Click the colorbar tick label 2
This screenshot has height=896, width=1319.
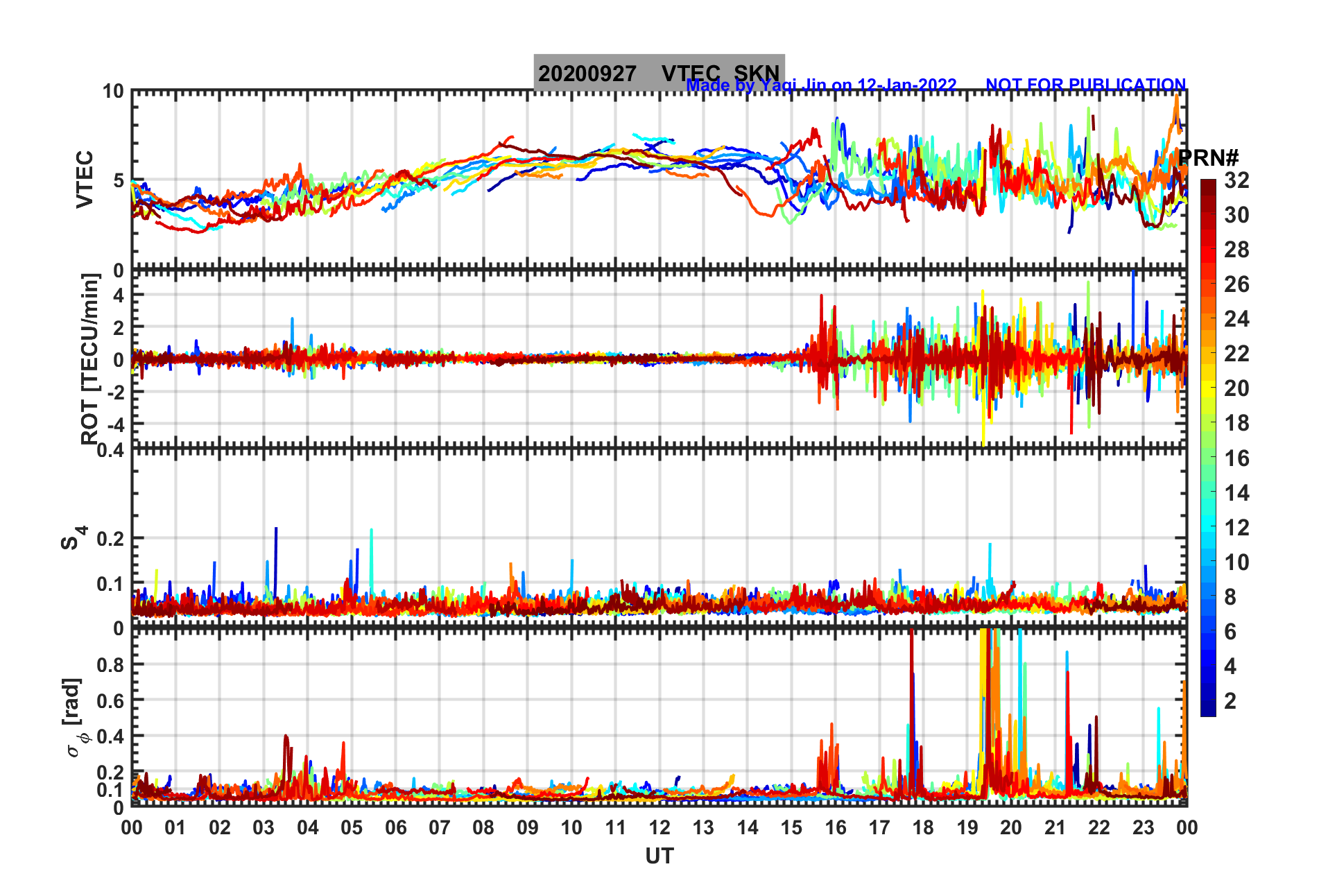1230,700
